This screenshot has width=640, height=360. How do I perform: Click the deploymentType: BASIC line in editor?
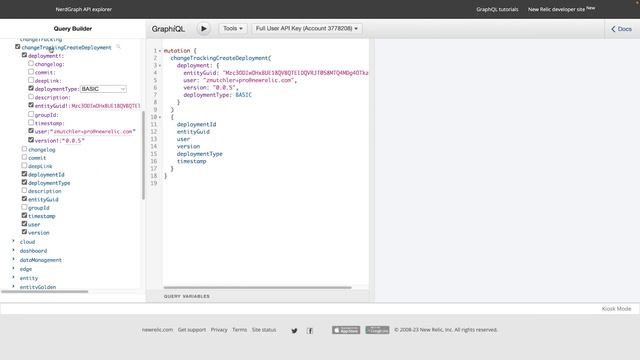click(x=217, y=95)
